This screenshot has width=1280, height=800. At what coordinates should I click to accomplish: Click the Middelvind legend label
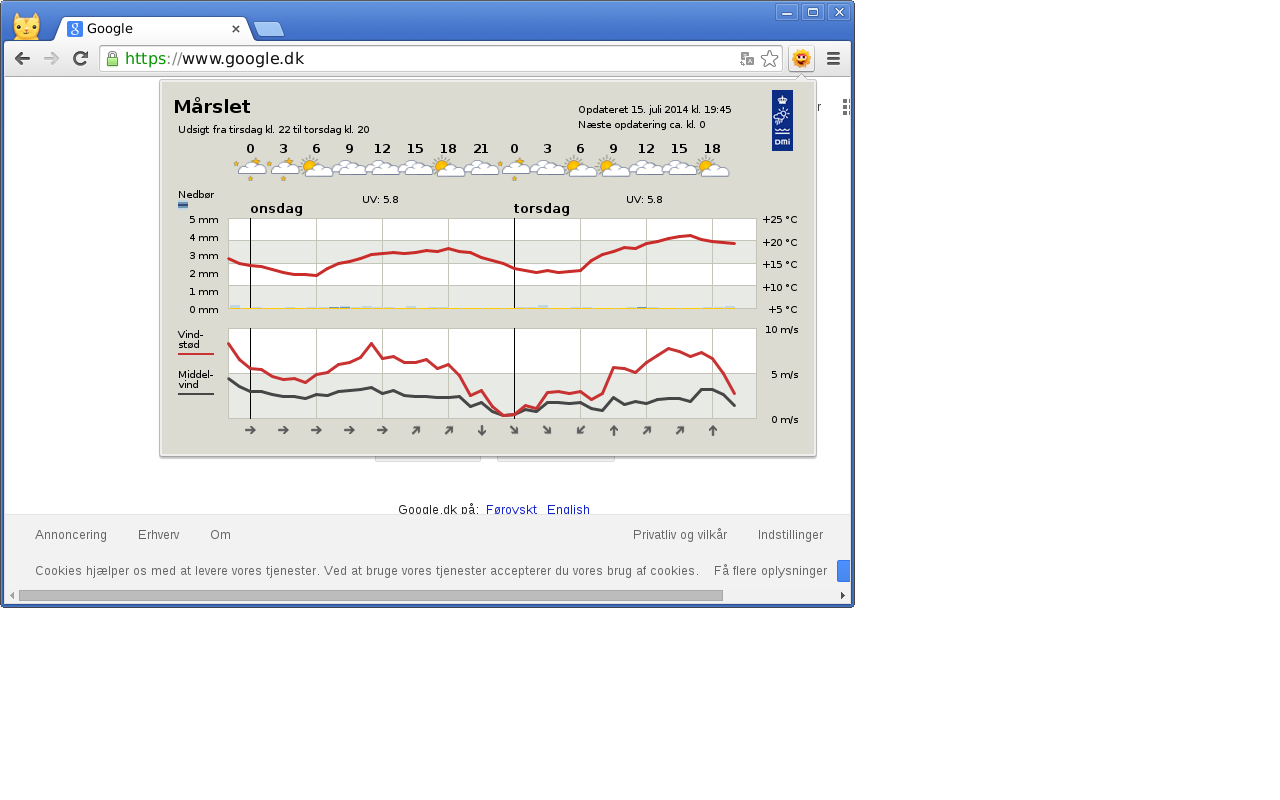click(195, 379)
